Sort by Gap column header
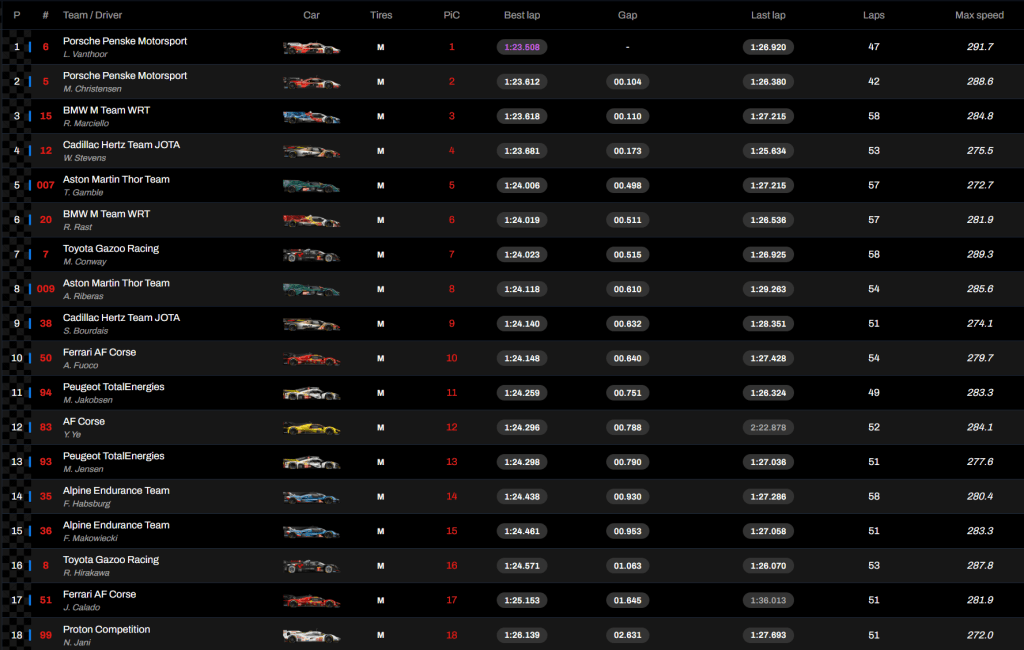 point(628,15)
